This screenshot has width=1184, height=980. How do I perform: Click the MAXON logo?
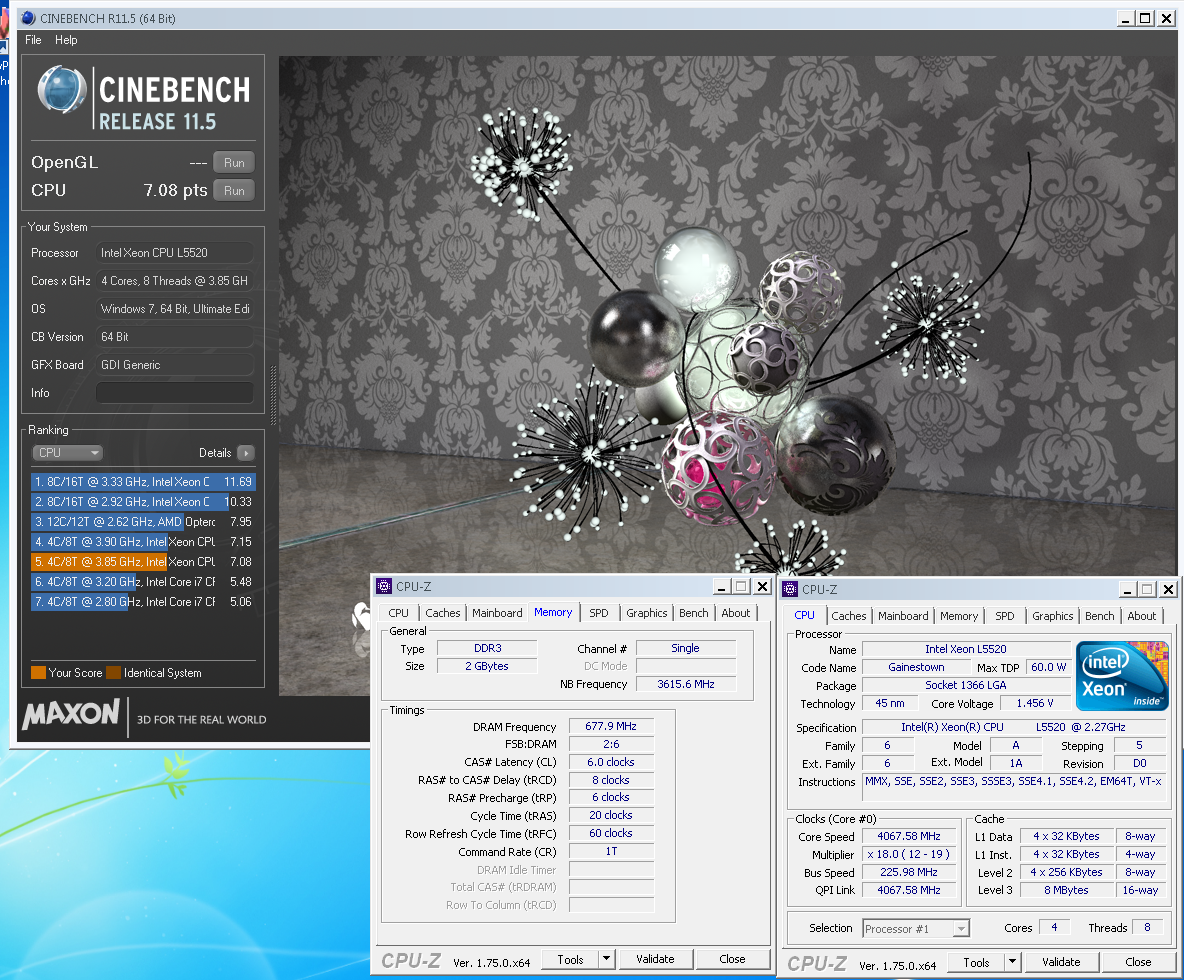[x=71, y=714]
